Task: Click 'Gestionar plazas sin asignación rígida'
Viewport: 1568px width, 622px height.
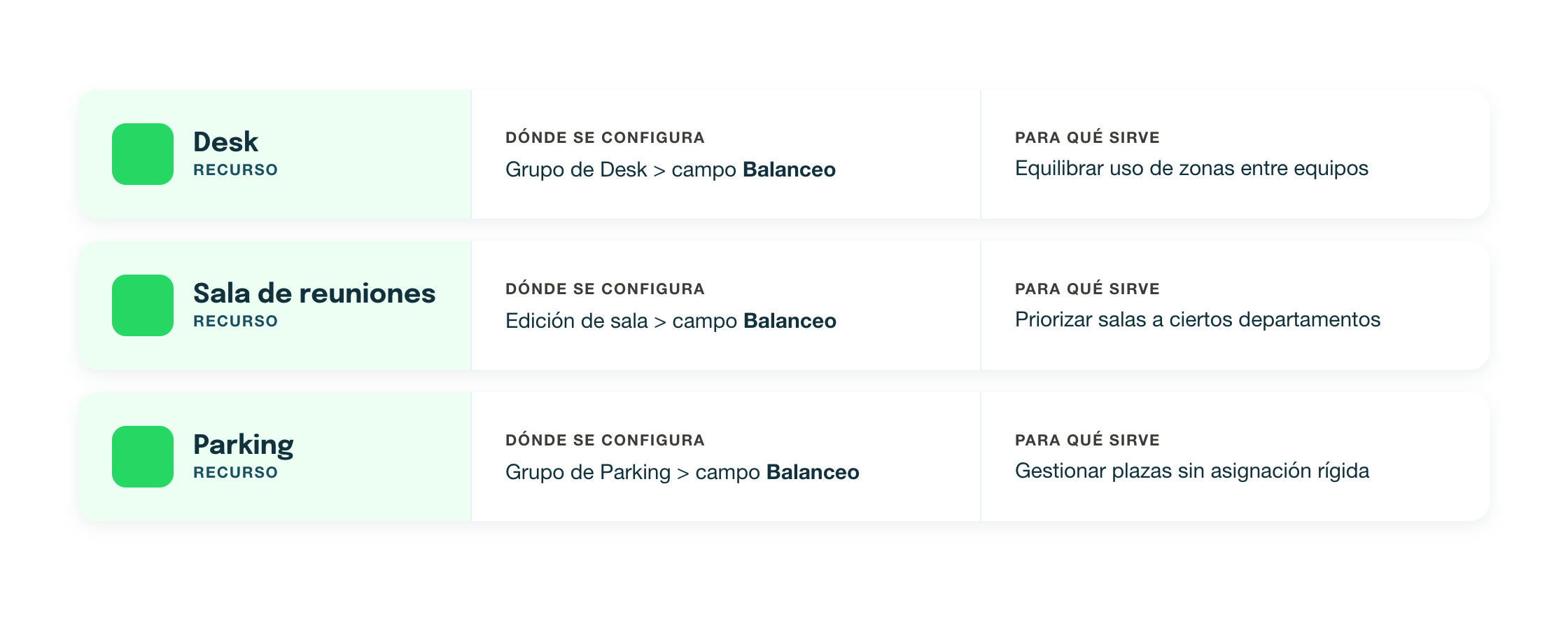Action: (1192, 471)
